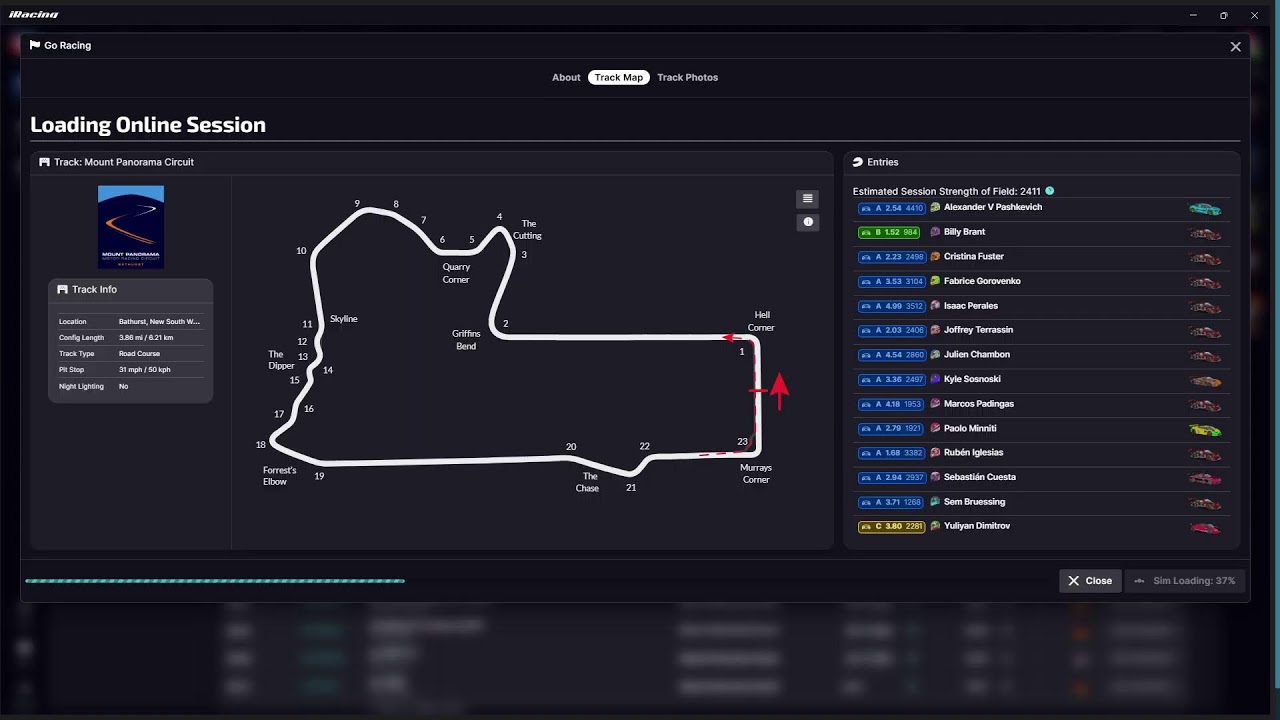1280x720 pixels.
Task: Click the map info icon
Action: coord(808,222)
